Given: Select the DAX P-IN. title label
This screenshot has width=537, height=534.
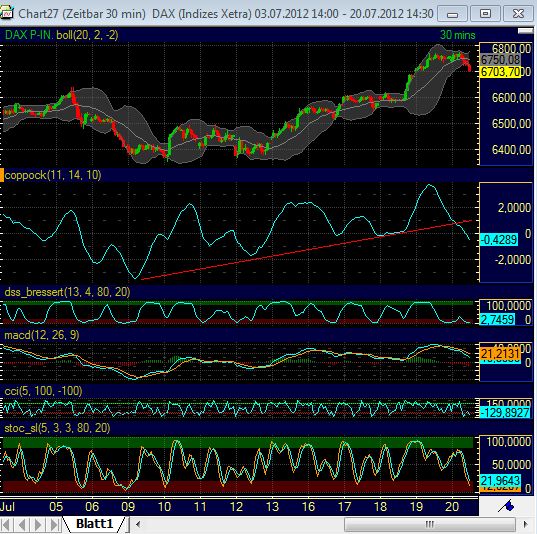Looking at the screenshot, I should 29,35.
